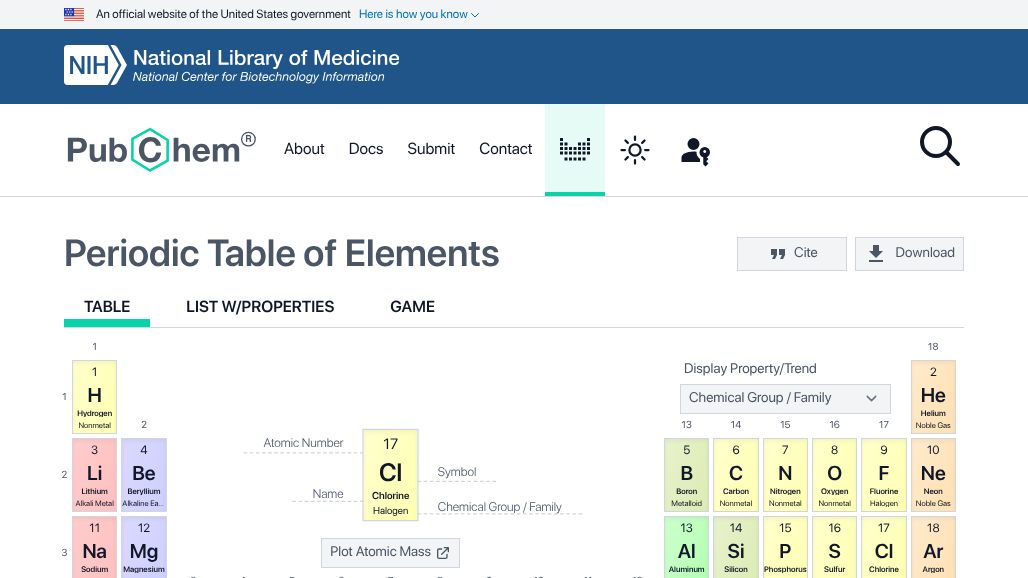Viewport: 1028px width, 578px height.
Task: Open the search magnifier icon
Action: coord(939,146)
